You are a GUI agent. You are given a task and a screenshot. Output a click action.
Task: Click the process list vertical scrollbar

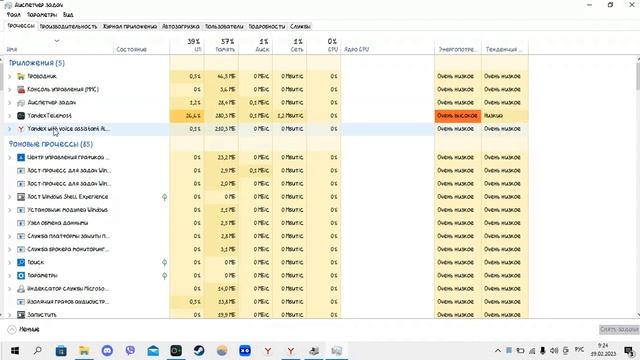[x=638, y=188]
